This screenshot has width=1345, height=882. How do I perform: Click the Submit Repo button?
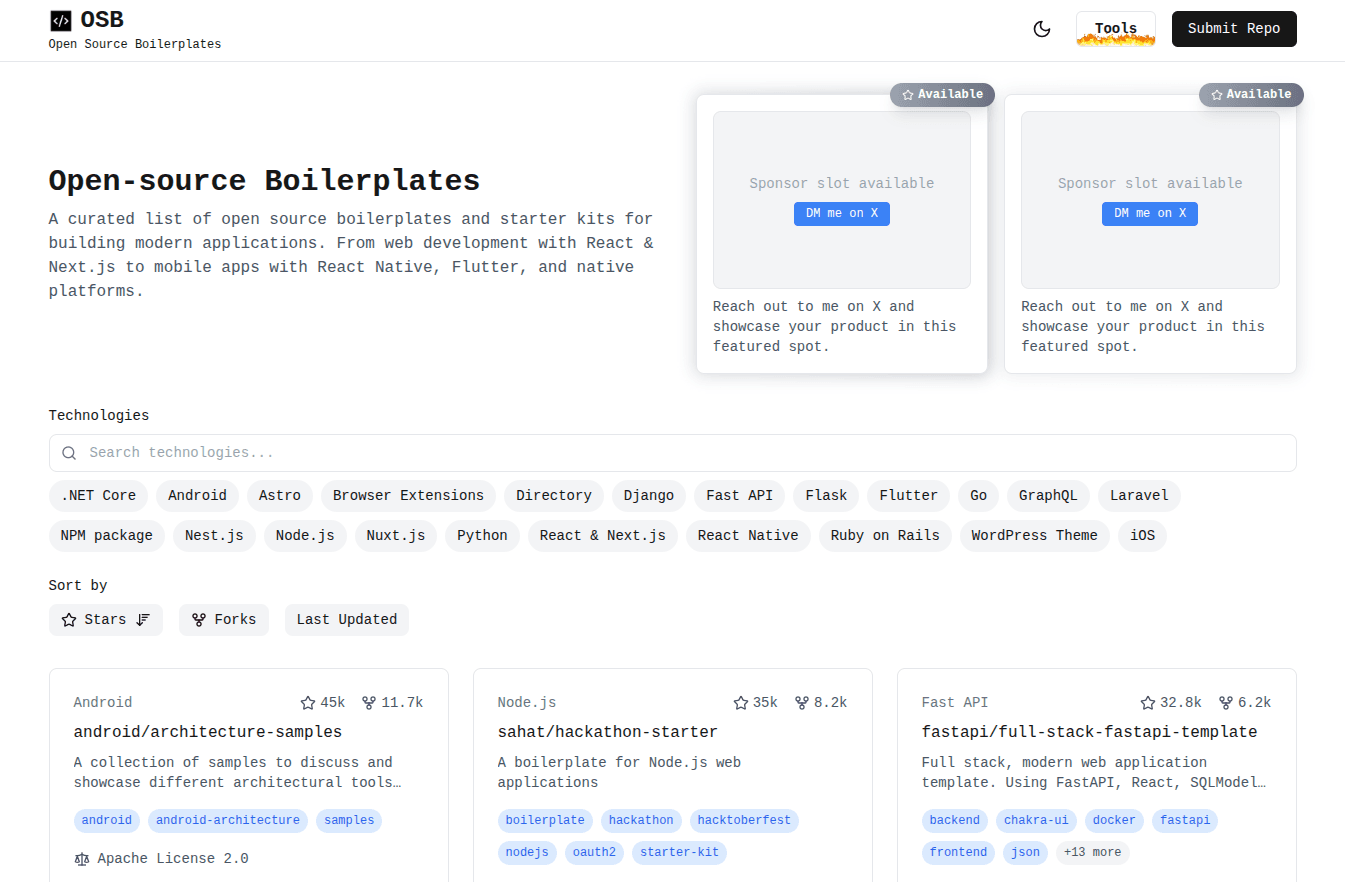point(1234,29)
